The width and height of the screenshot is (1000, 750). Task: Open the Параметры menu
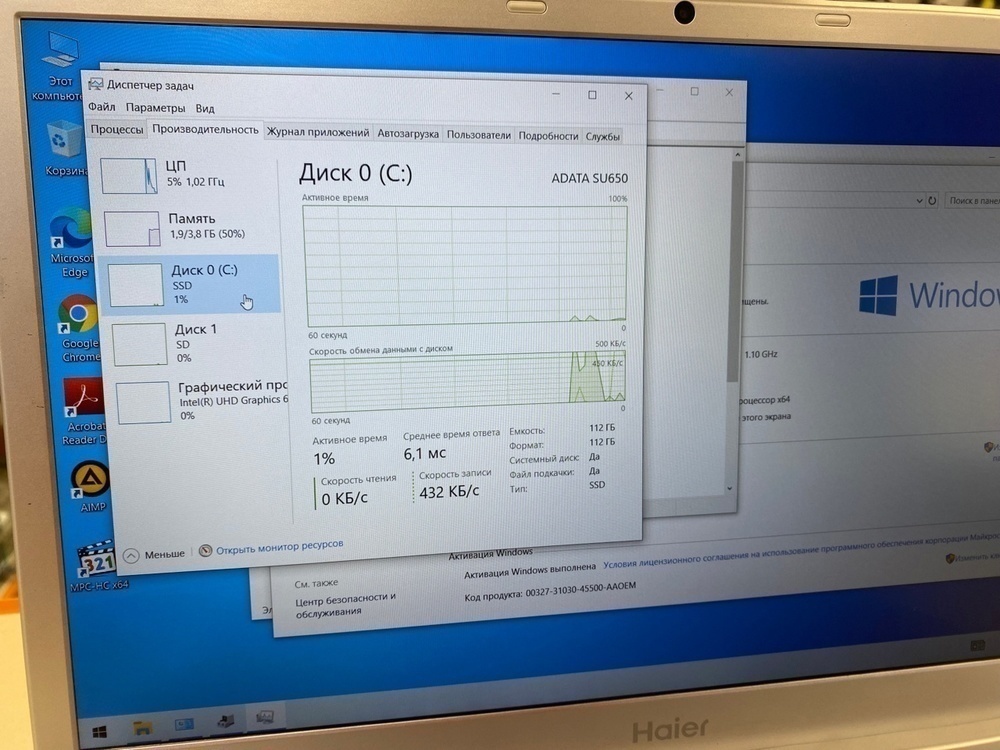tap(155, 108)
